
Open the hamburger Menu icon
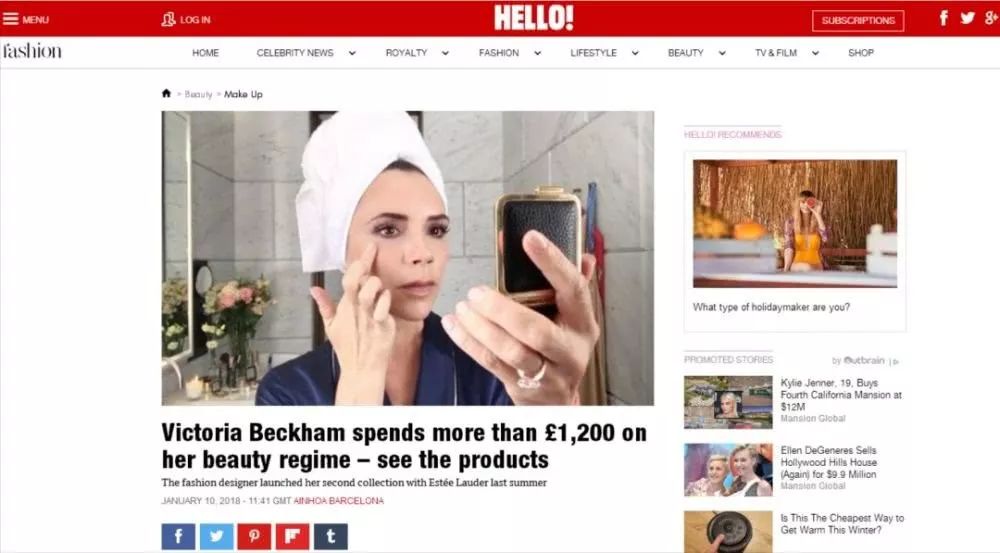pos(11,19)
